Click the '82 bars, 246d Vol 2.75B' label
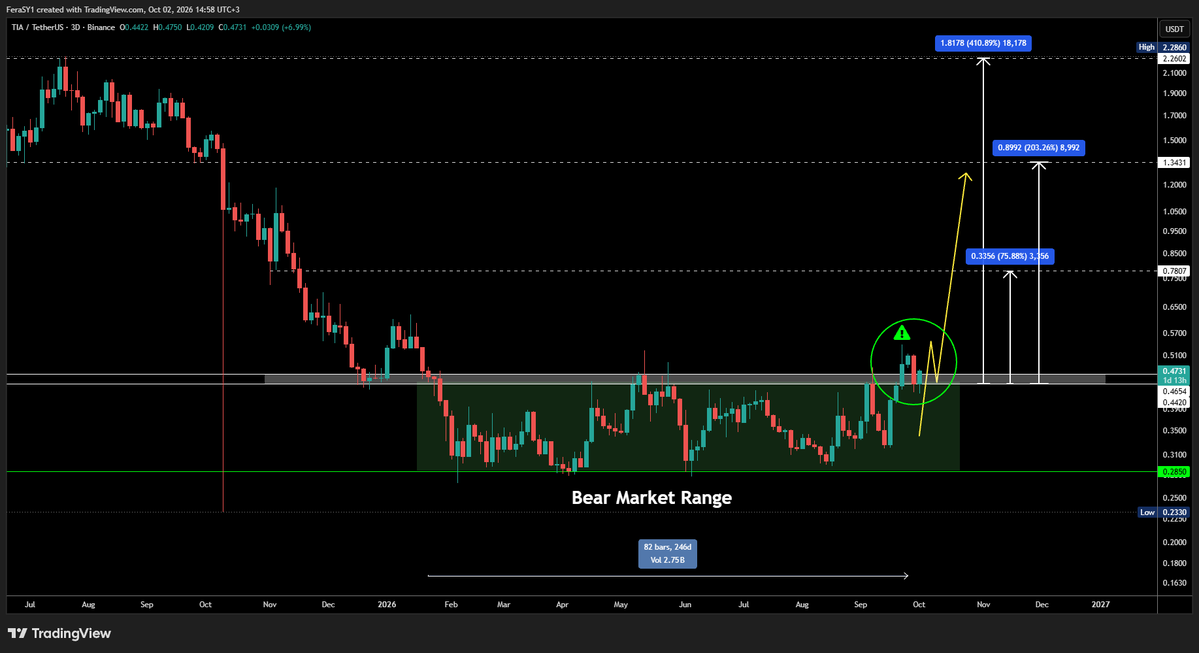This screenshot has height=653, width=1199. coord(668,554)
